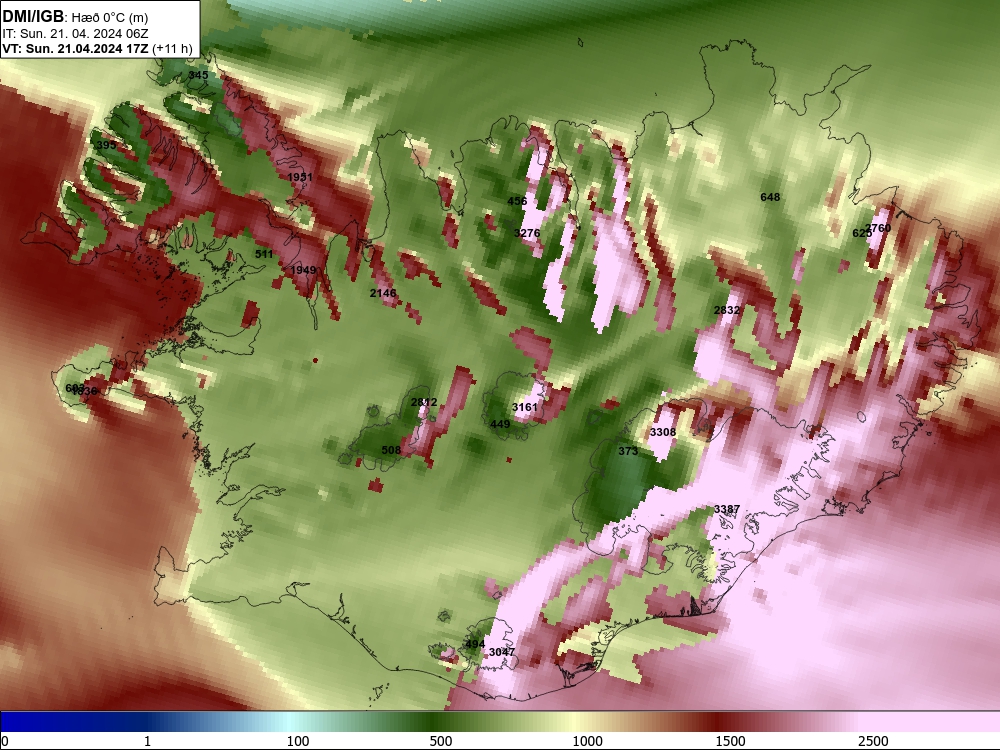Click the 494 height label
Image resolution: width=1000 pixels, height=750 pixels.
[x=475, y=644]
